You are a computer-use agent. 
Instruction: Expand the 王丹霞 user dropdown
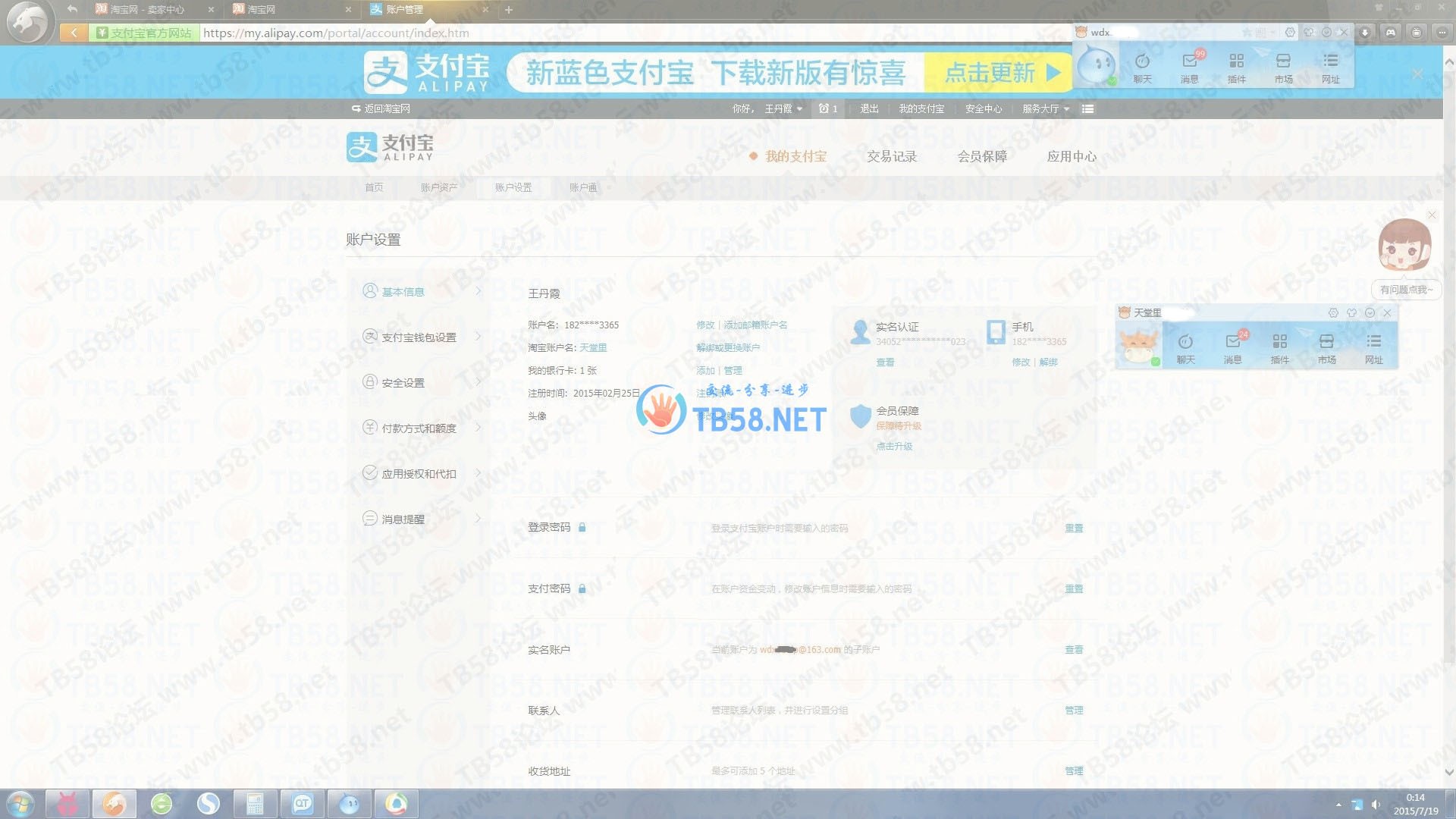click(783, 109)
